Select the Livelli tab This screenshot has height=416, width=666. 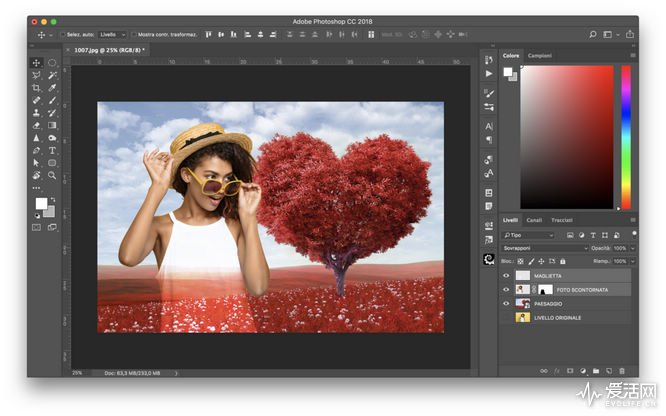pos(510,220)
